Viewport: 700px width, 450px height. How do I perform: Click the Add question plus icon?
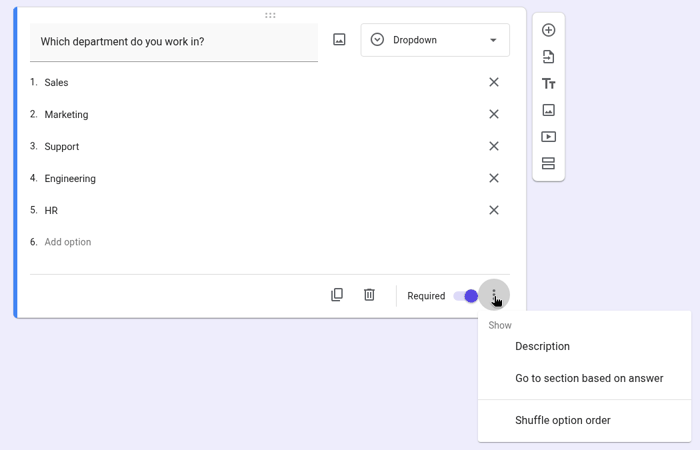click(x=548, y=30)
